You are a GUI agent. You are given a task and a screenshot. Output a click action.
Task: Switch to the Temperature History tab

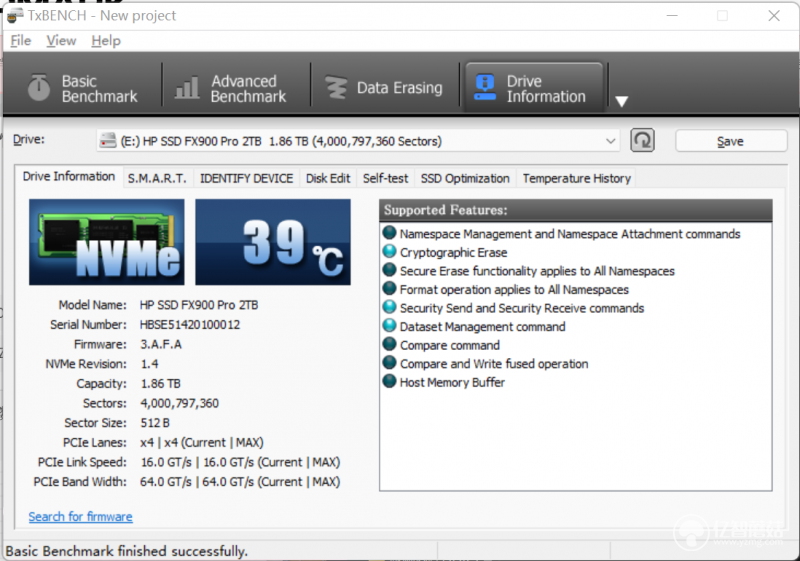coord(577,178)
